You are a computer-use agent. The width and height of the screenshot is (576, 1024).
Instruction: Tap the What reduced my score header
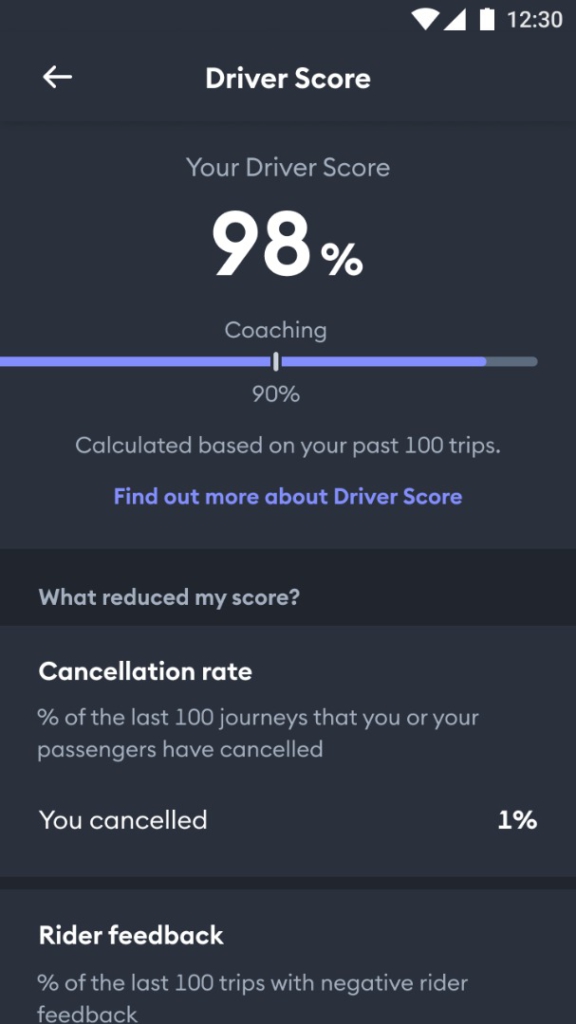(x=169, y=597)
